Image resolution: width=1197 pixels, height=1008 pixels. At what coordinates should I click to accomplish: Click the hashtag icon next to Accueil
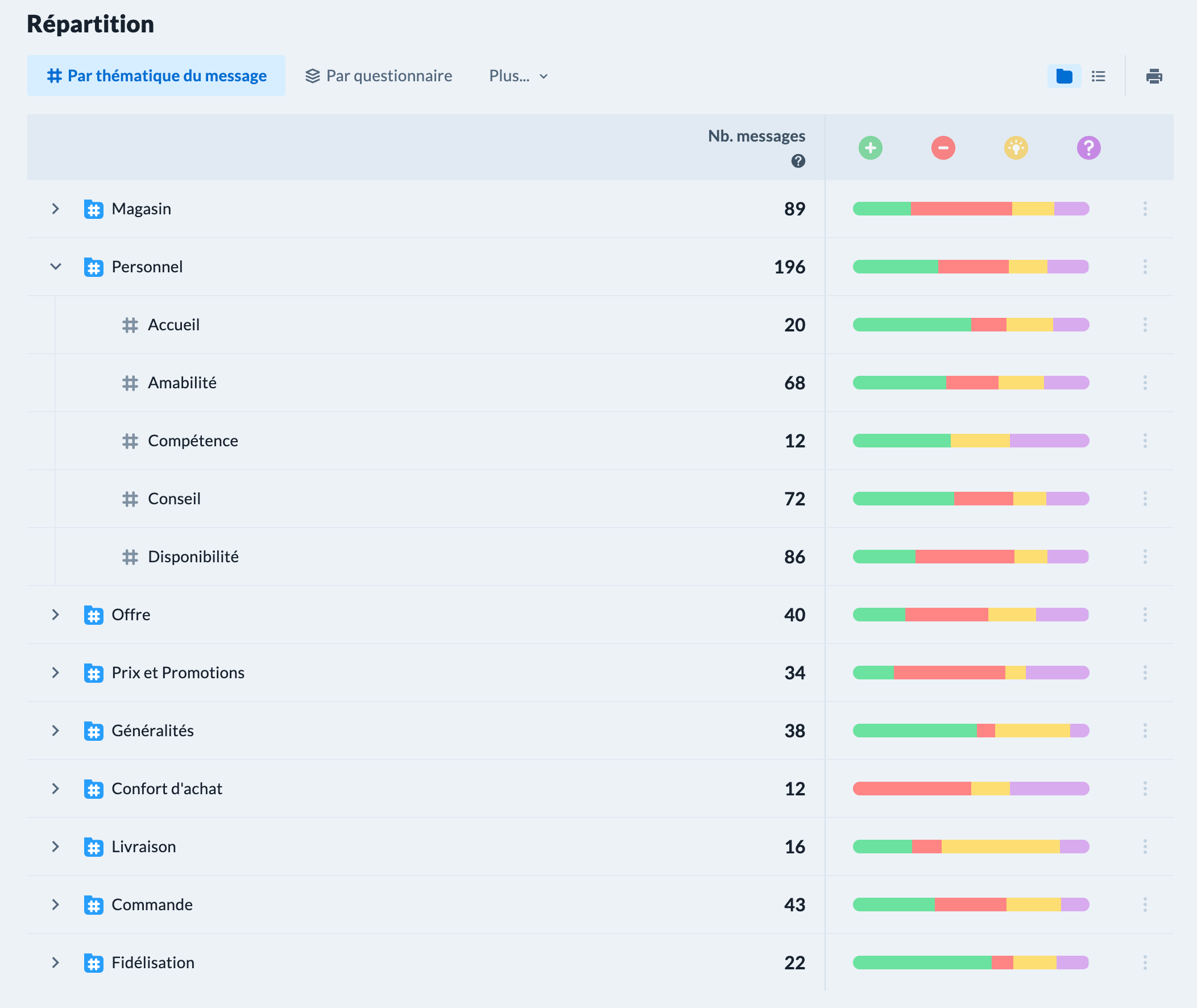point(129,325)
